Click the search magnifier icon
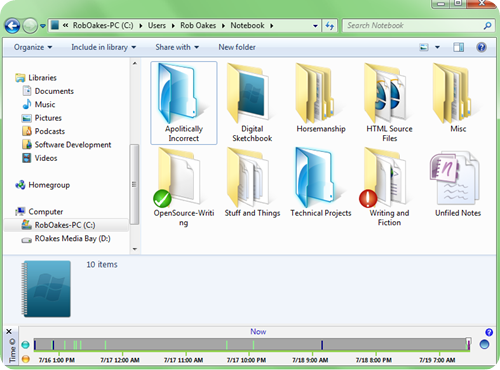The height and width of the screenshot is (370, 500). 487,26
